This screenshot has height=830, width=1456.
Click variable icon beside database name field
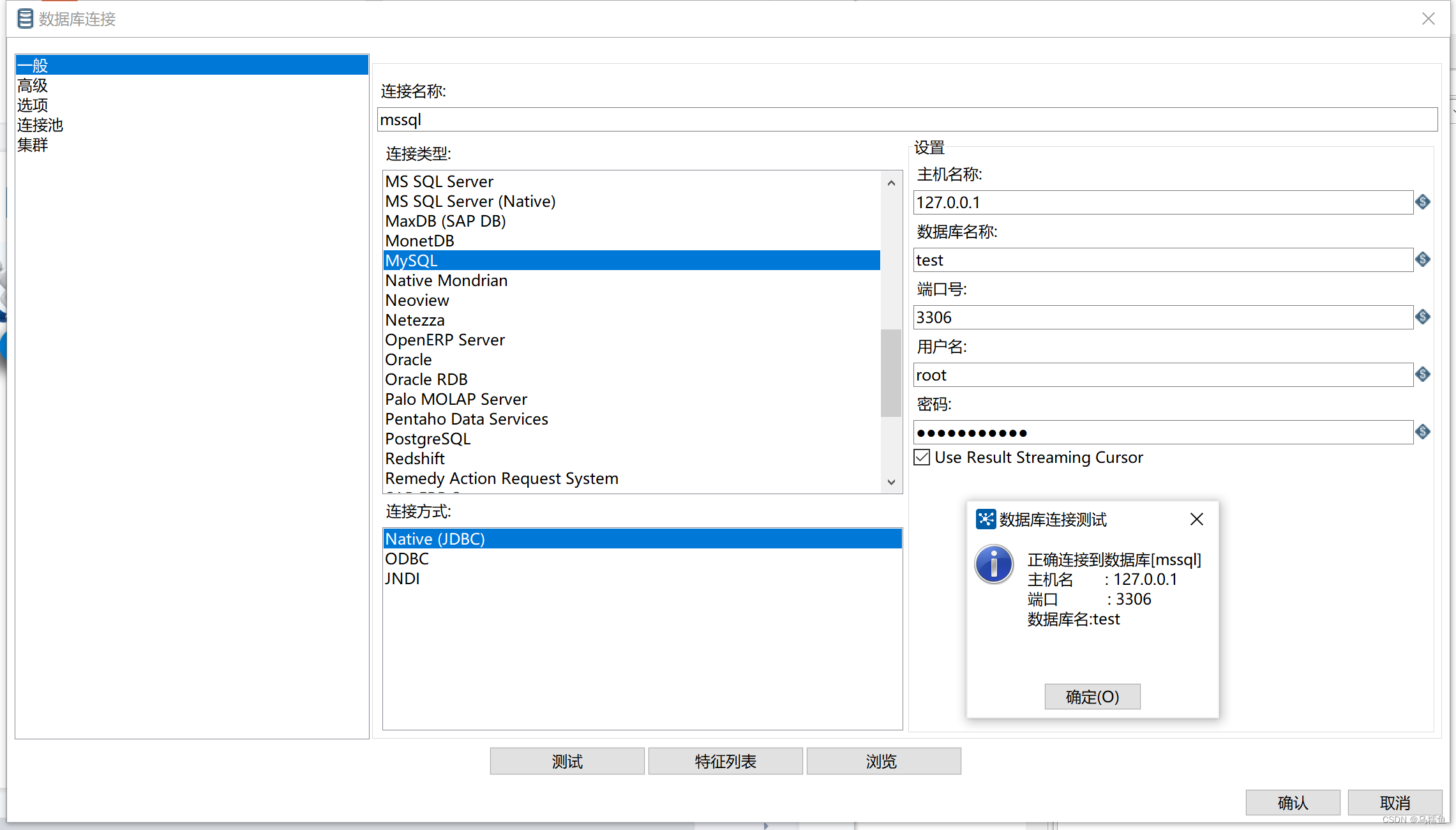pos(1422,260)
